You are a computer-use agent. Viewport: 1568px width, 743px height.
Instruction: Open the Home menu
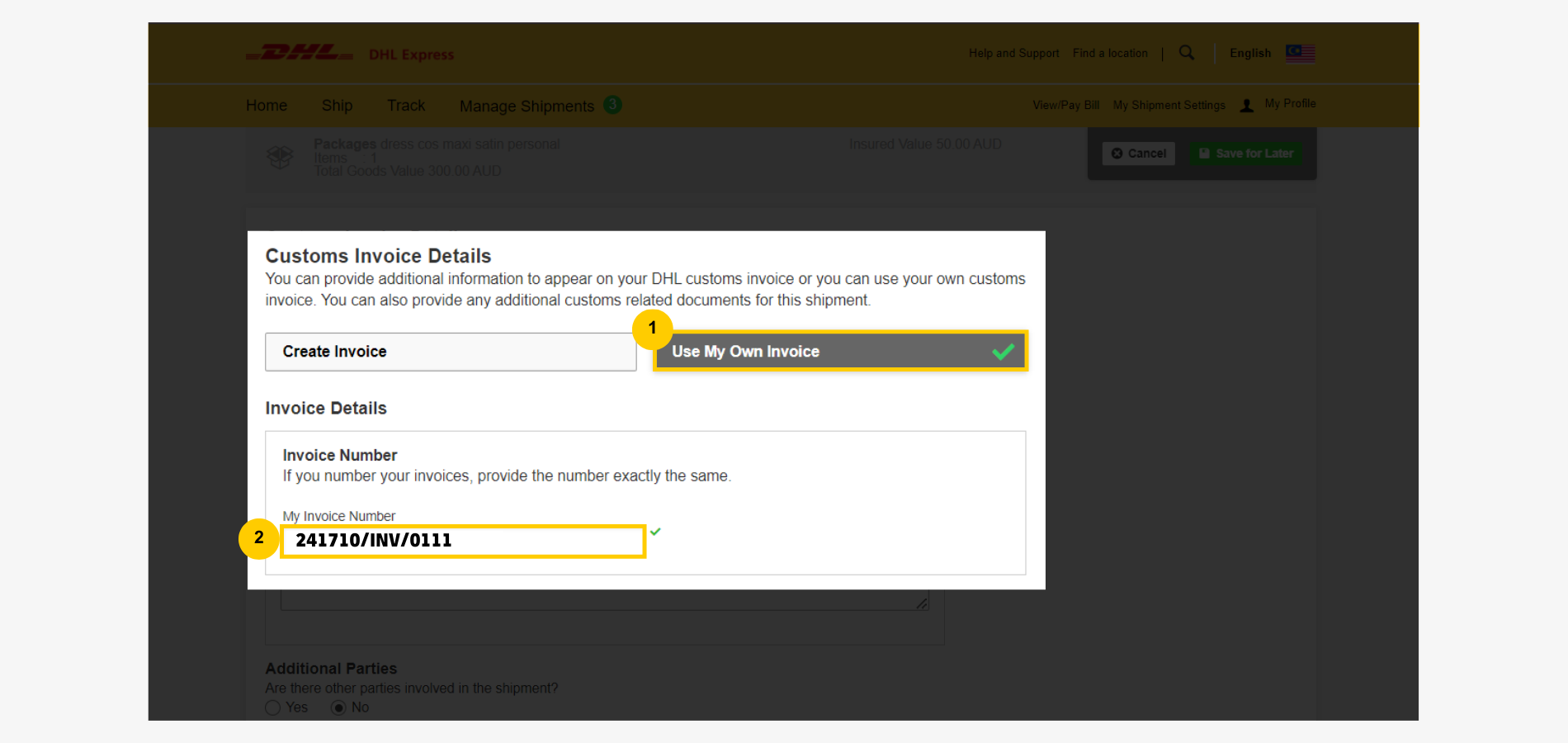pos(267,106)
